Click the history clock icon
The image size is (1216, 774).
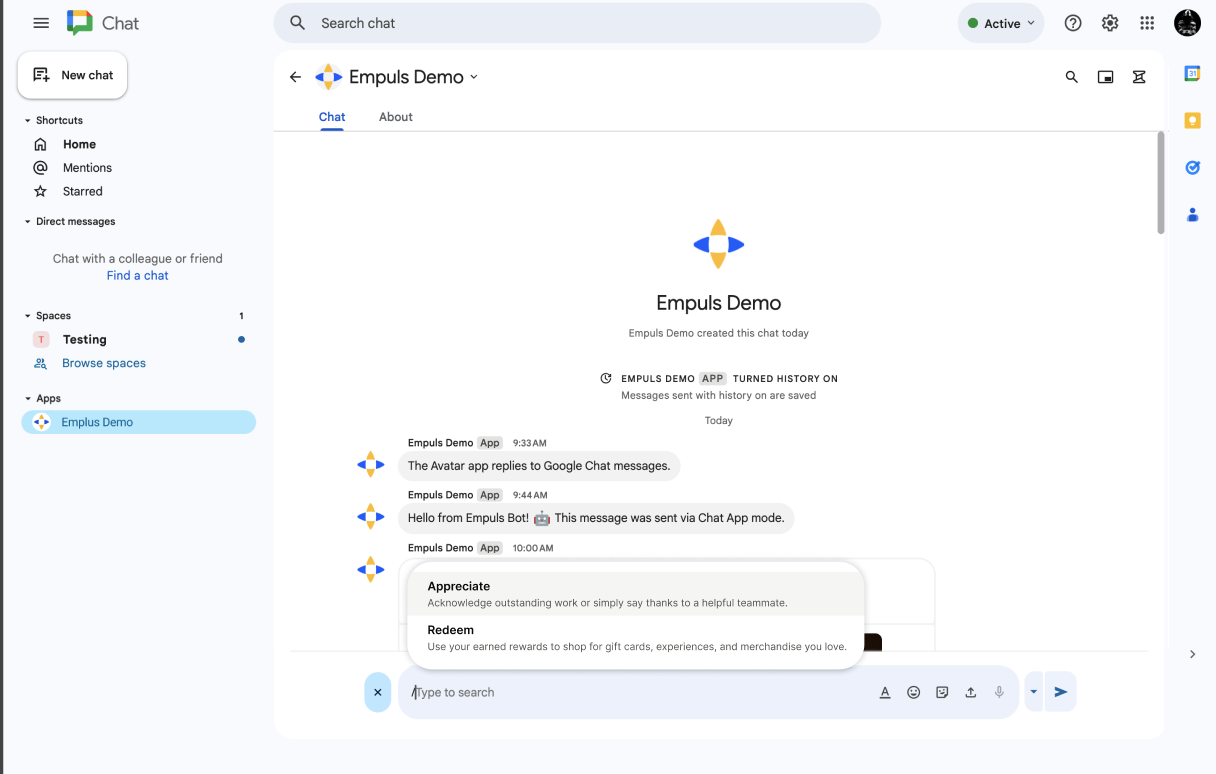click(x=606, y=378)
